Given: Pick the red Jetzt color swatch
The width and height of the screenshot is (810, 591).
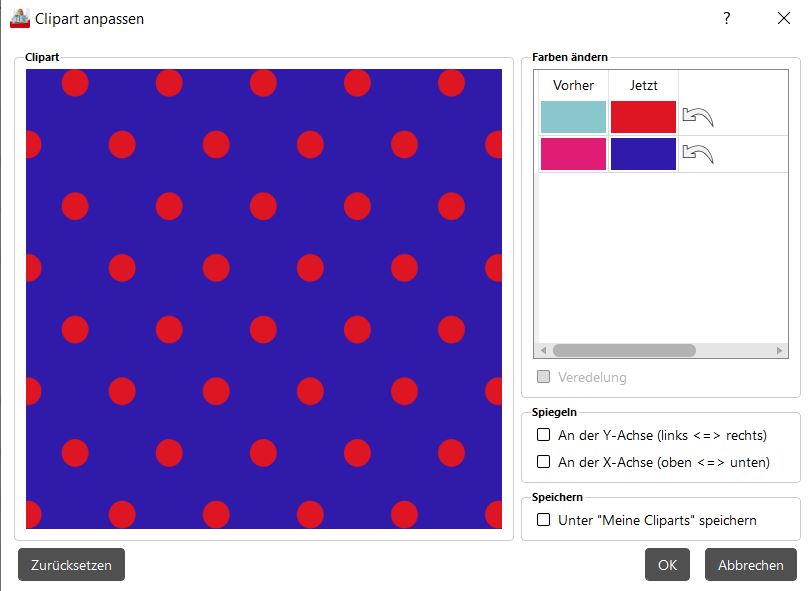Looking at the screenshot, I should coord(643,117).
